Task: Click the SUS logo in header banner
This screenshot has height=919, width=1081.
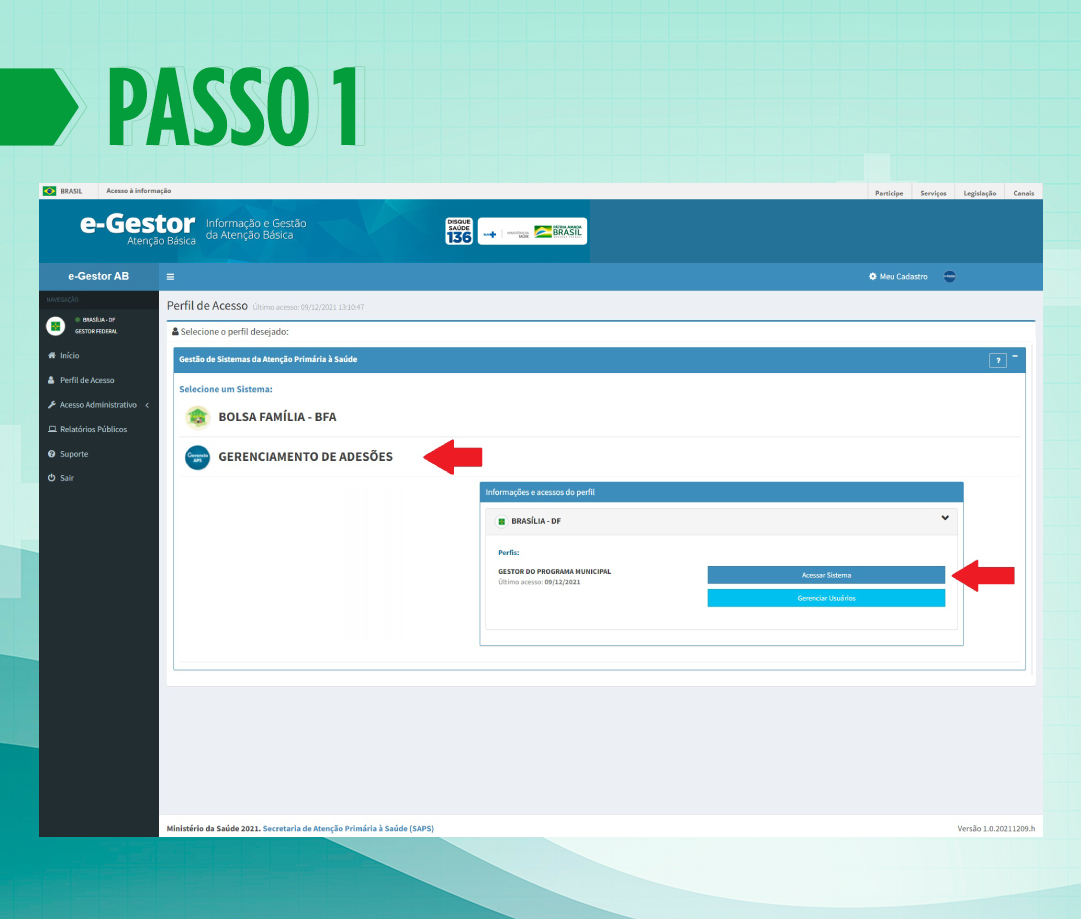Action: (x=490, y=234)
